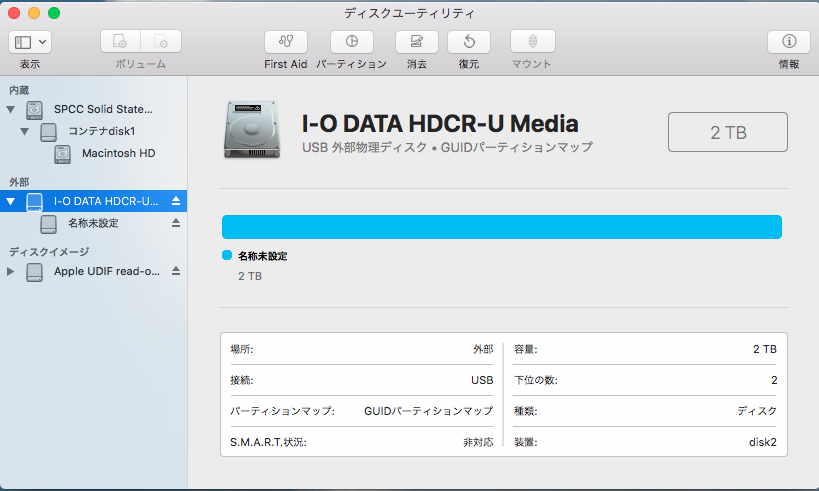The height and width of the screenshot is (491, 819).
Task: Click the Macintosh HD volume icon
Action: pyautogui.click(x=63, y=155)
